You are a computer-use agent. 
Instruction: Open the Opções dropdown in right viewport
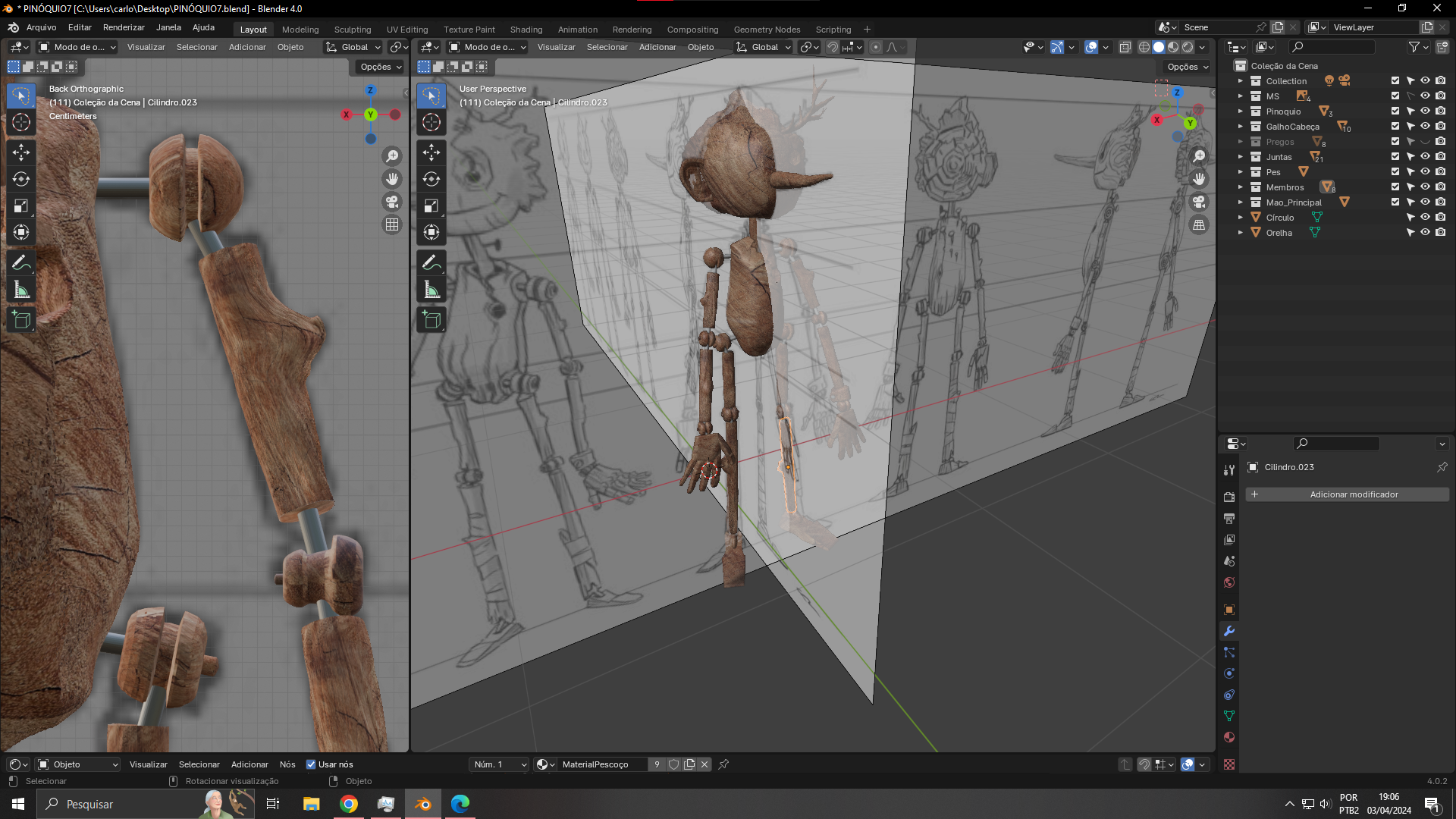point(1187,67)
